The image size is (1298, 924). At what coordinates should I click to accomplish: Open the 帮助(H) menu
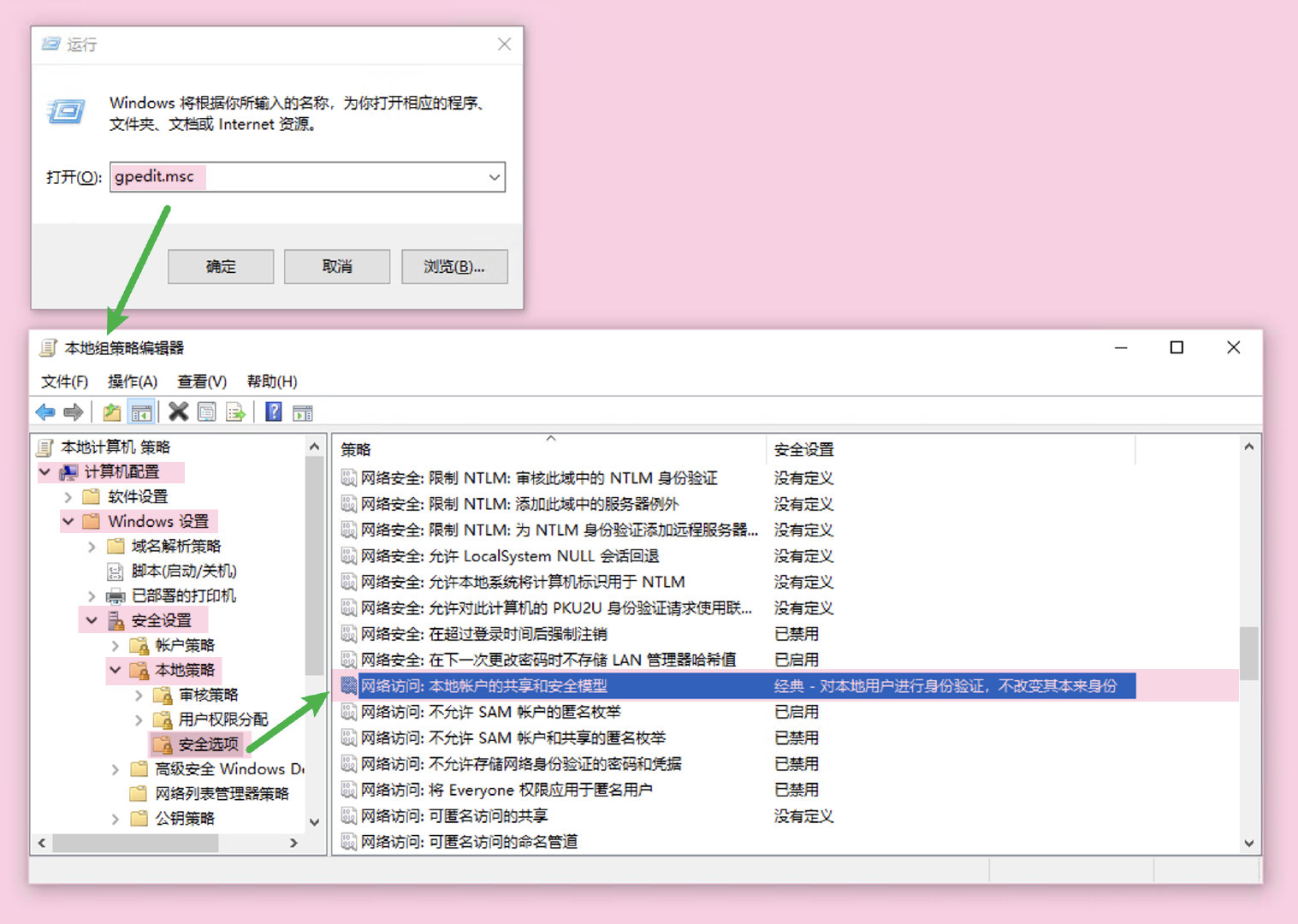click(272, 382)
